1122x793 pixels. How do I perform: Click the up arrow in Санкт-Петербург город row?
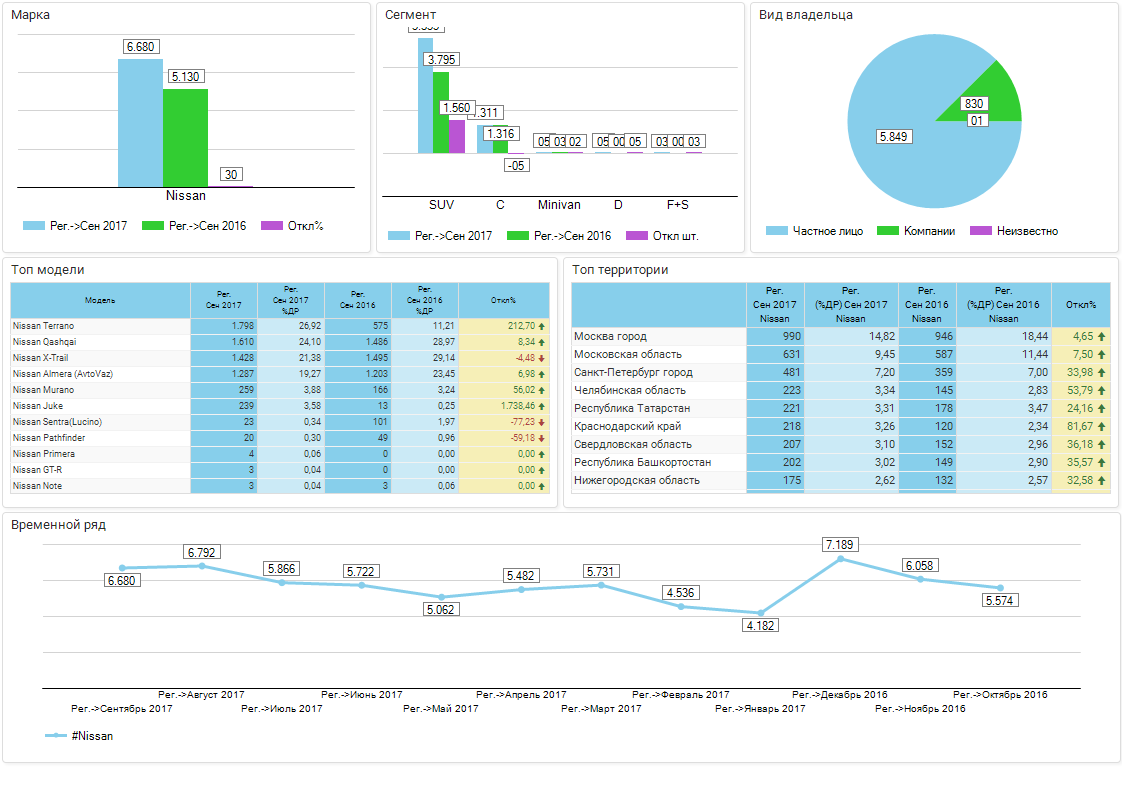pos(1101,373)
